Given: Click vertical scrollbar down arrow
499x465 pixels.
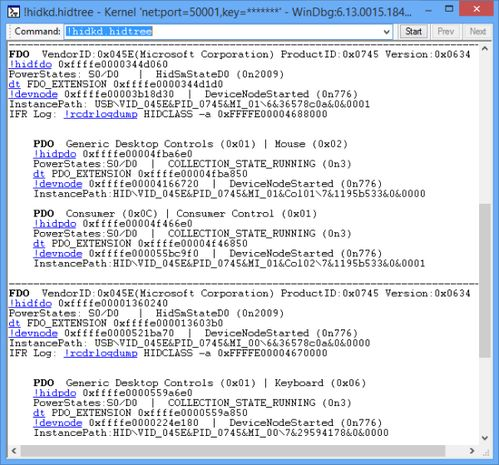Looking at the screenshot, I should point(485,438).
